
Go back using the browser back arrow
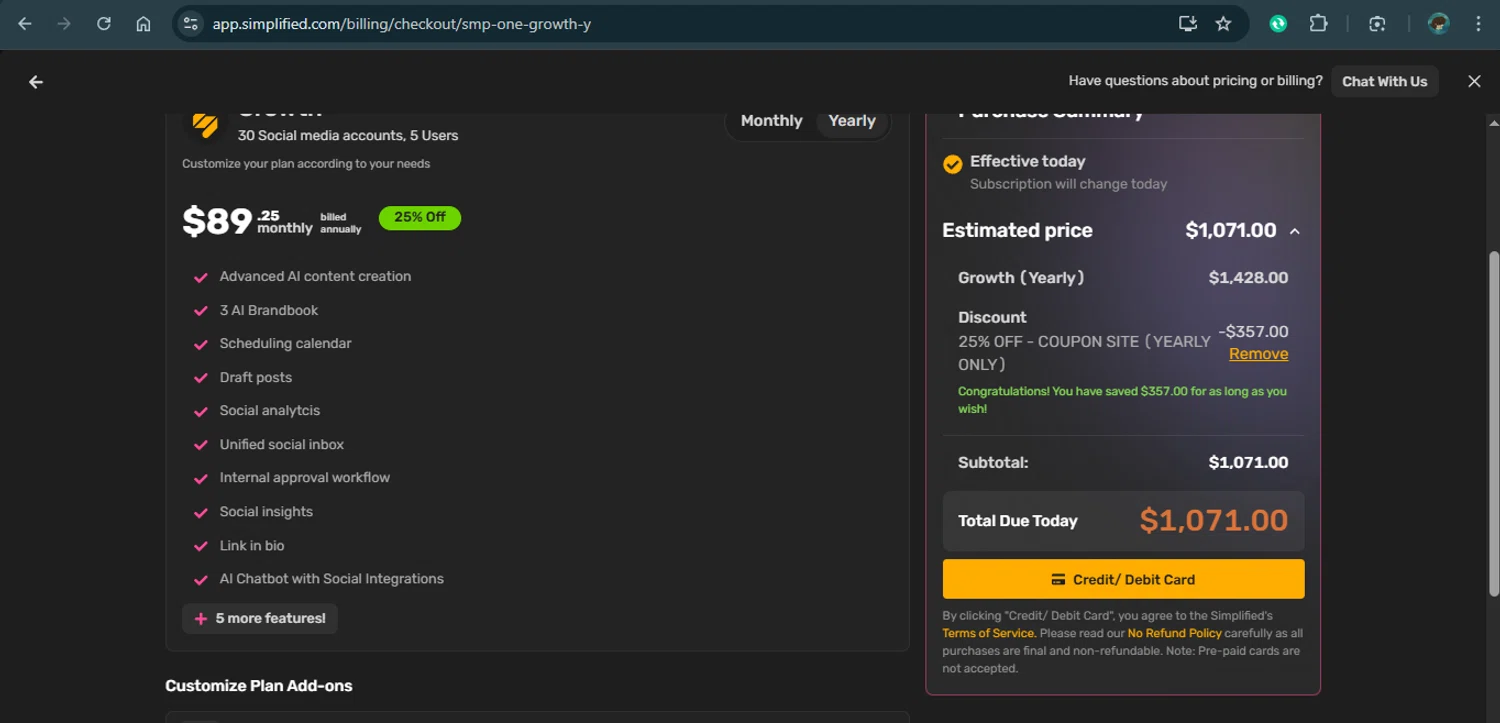pos(25,24)
